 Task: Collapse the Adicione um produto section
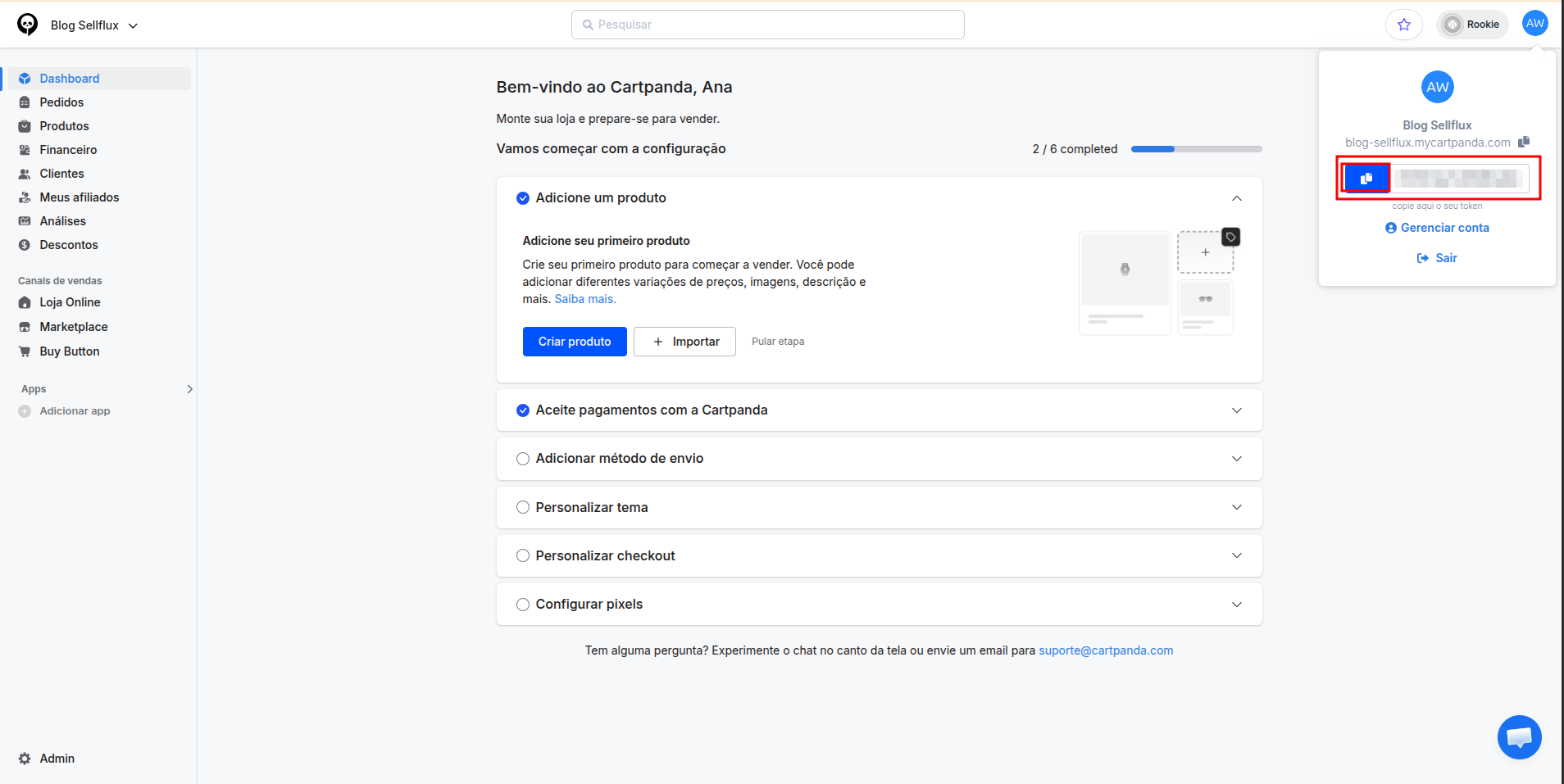1237,198
